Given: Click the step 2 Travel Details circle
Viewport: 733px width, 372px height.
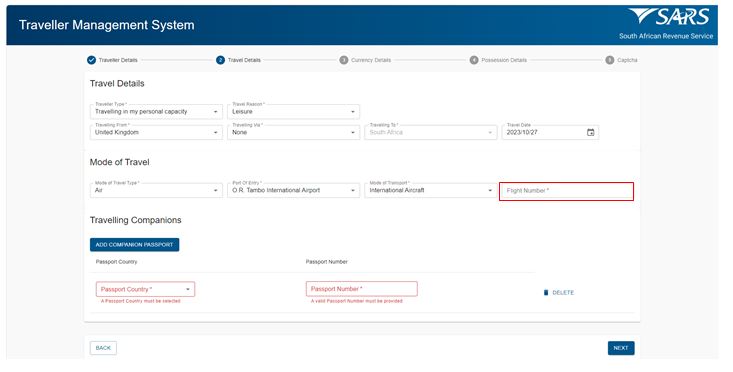Looking at the screenshot, I should [x=220, y=60].
